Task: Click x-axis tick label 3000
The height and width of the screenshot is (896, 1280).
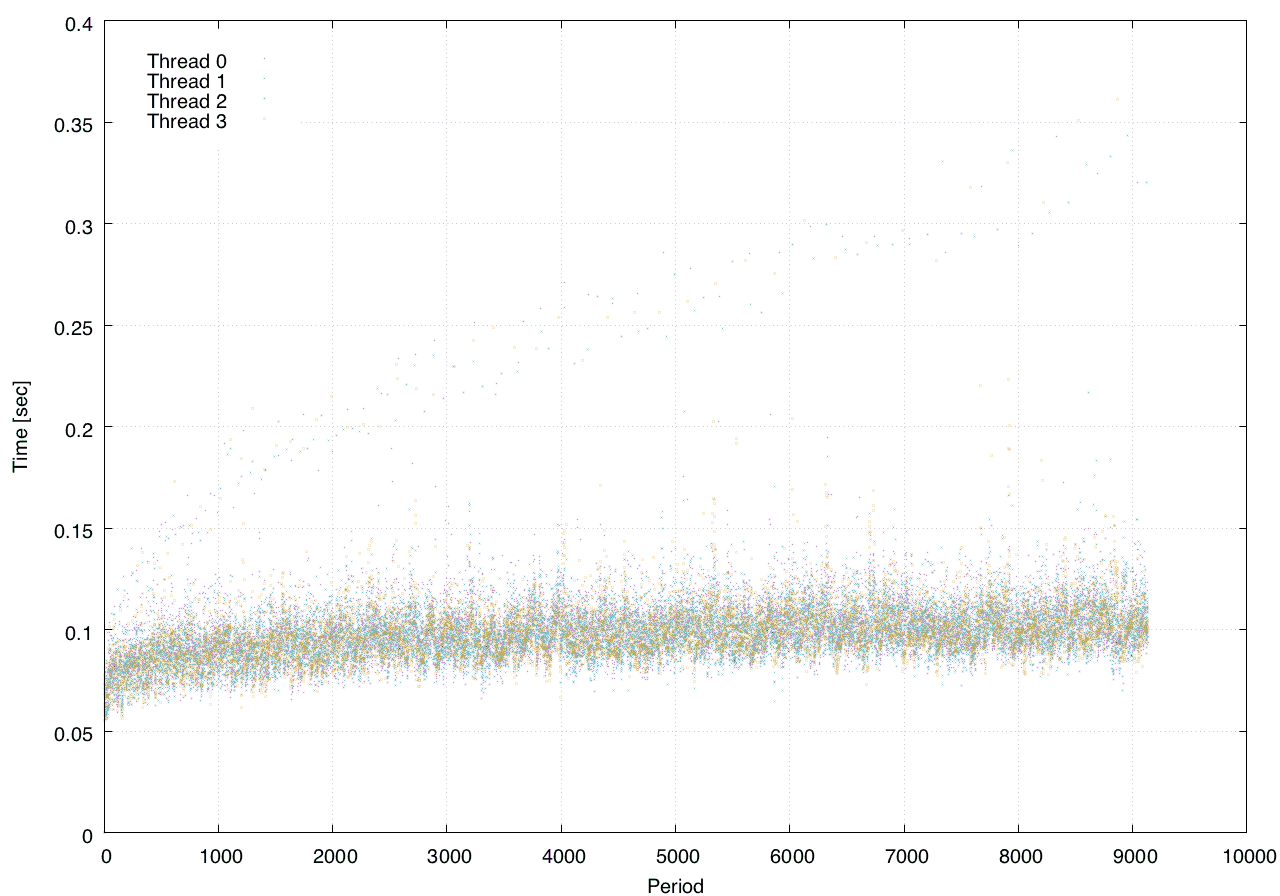Action: (x=447, y=855)
